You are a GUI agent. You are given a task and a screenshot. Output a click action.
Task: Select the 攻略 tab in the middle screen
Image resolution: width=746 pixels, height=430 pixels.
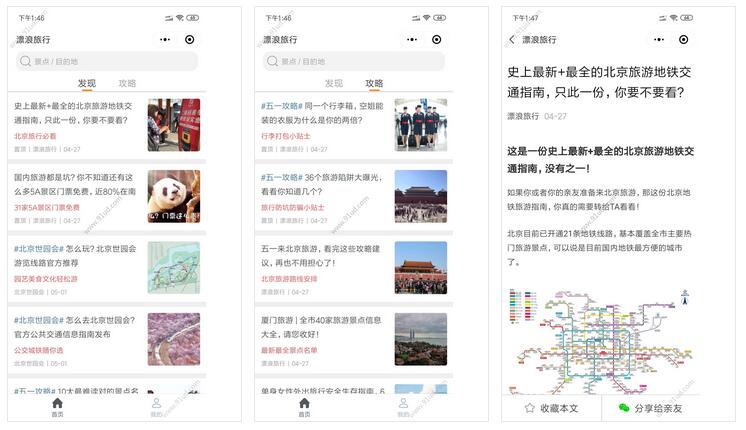coord(374,83)
